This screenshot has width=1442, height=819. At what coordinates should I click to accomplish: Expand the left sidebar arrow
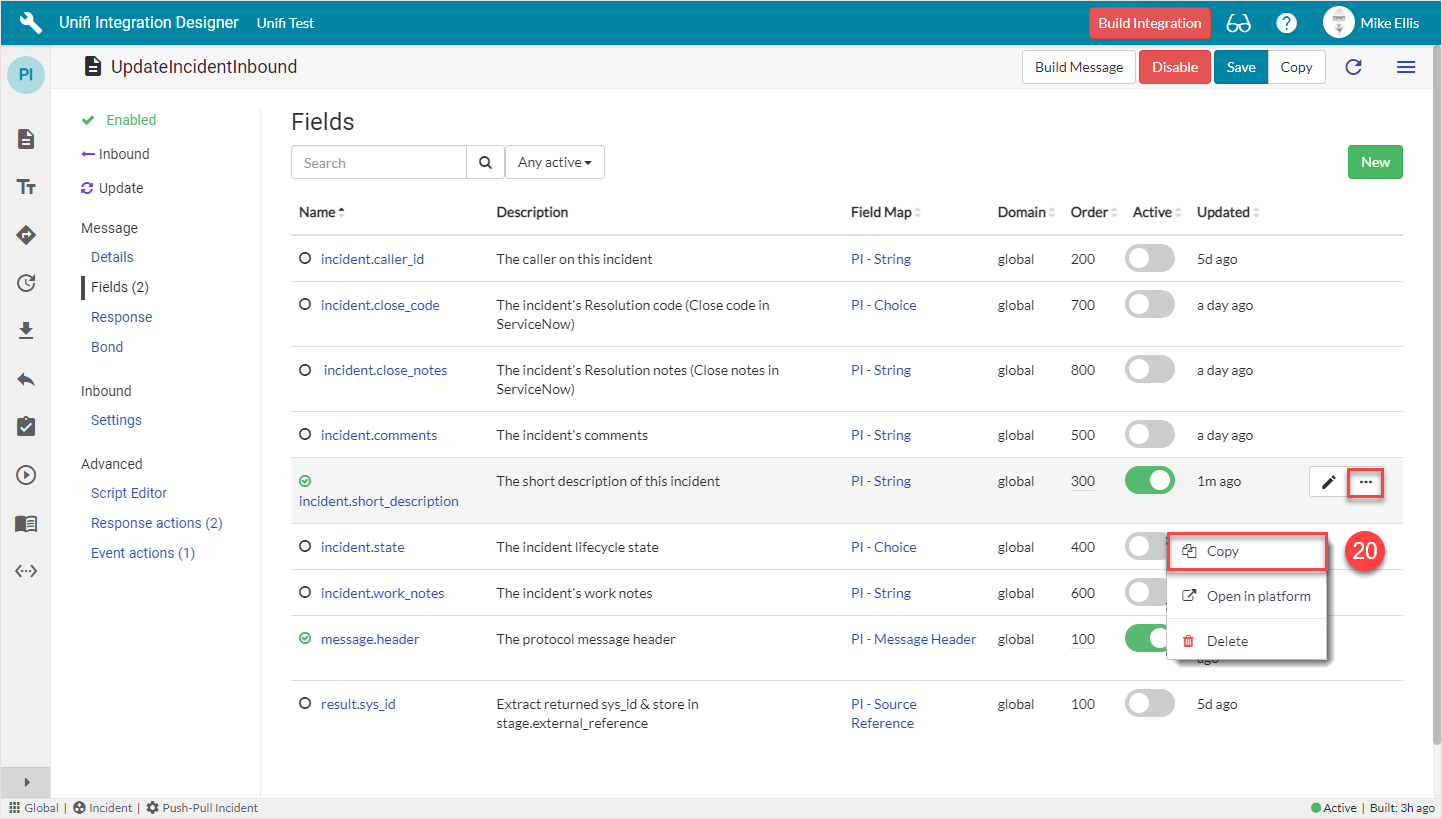click(26, 782)
